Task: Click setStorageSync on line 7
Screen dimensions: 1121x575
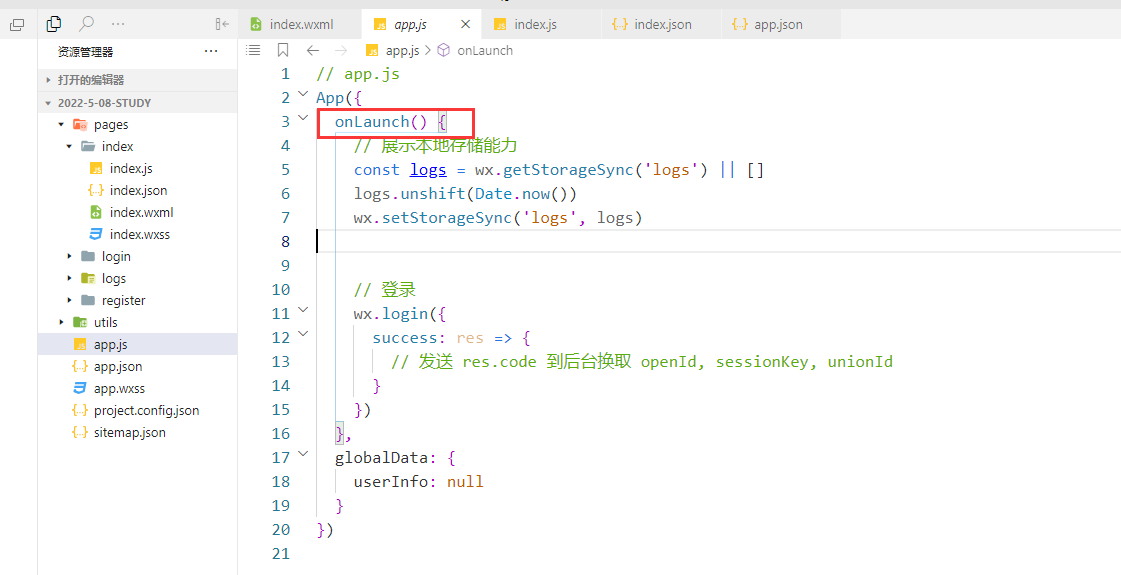Action: [447, 218]
